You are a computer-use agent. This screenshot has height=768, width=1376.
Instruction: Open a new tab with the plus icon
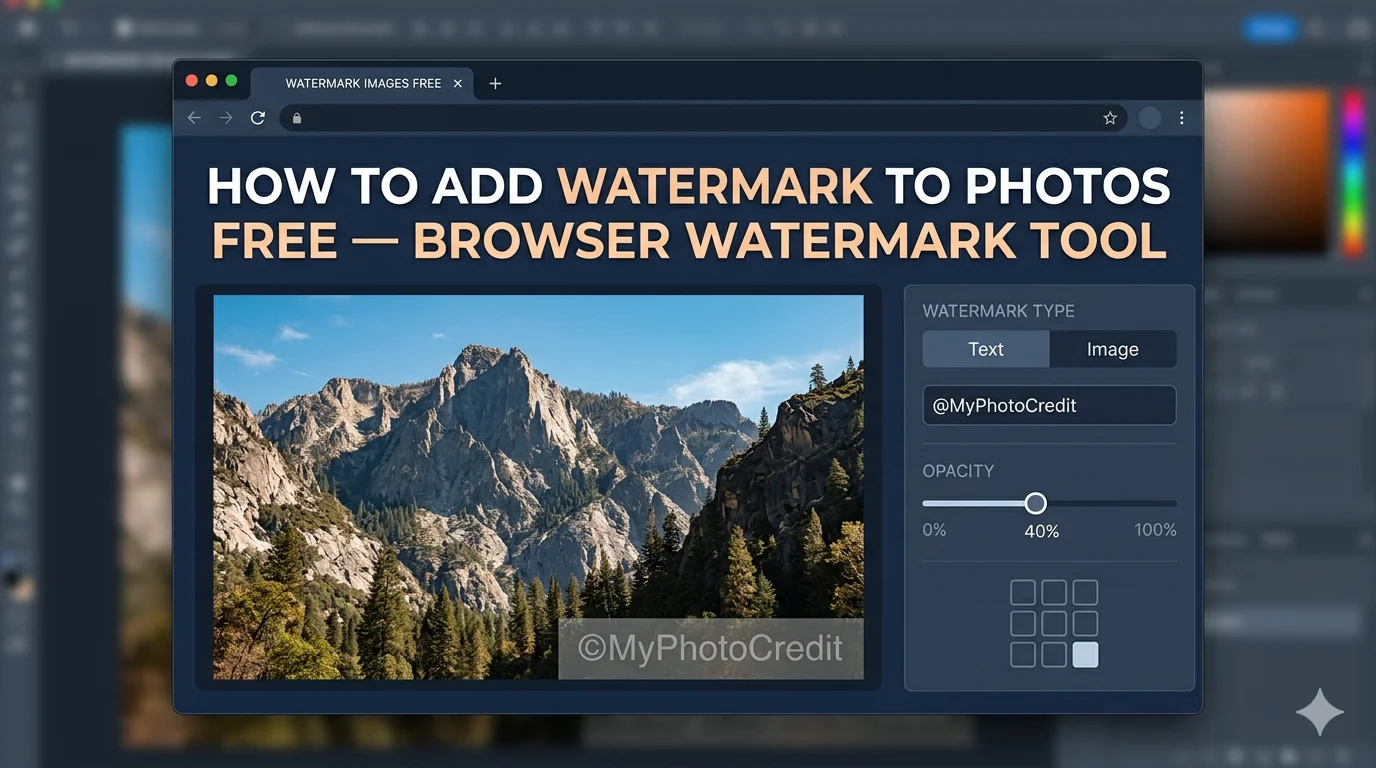point(495,84)
